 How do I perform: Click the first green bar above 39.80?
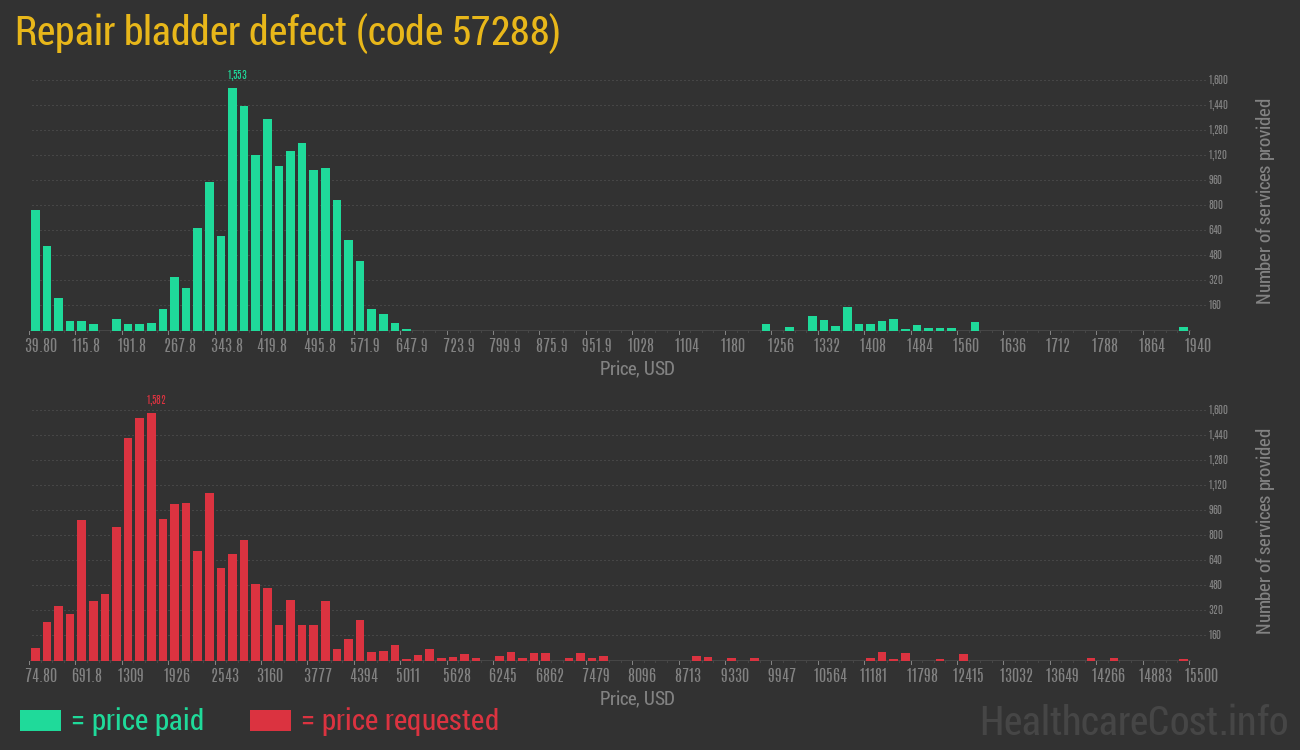pos(36,270)
